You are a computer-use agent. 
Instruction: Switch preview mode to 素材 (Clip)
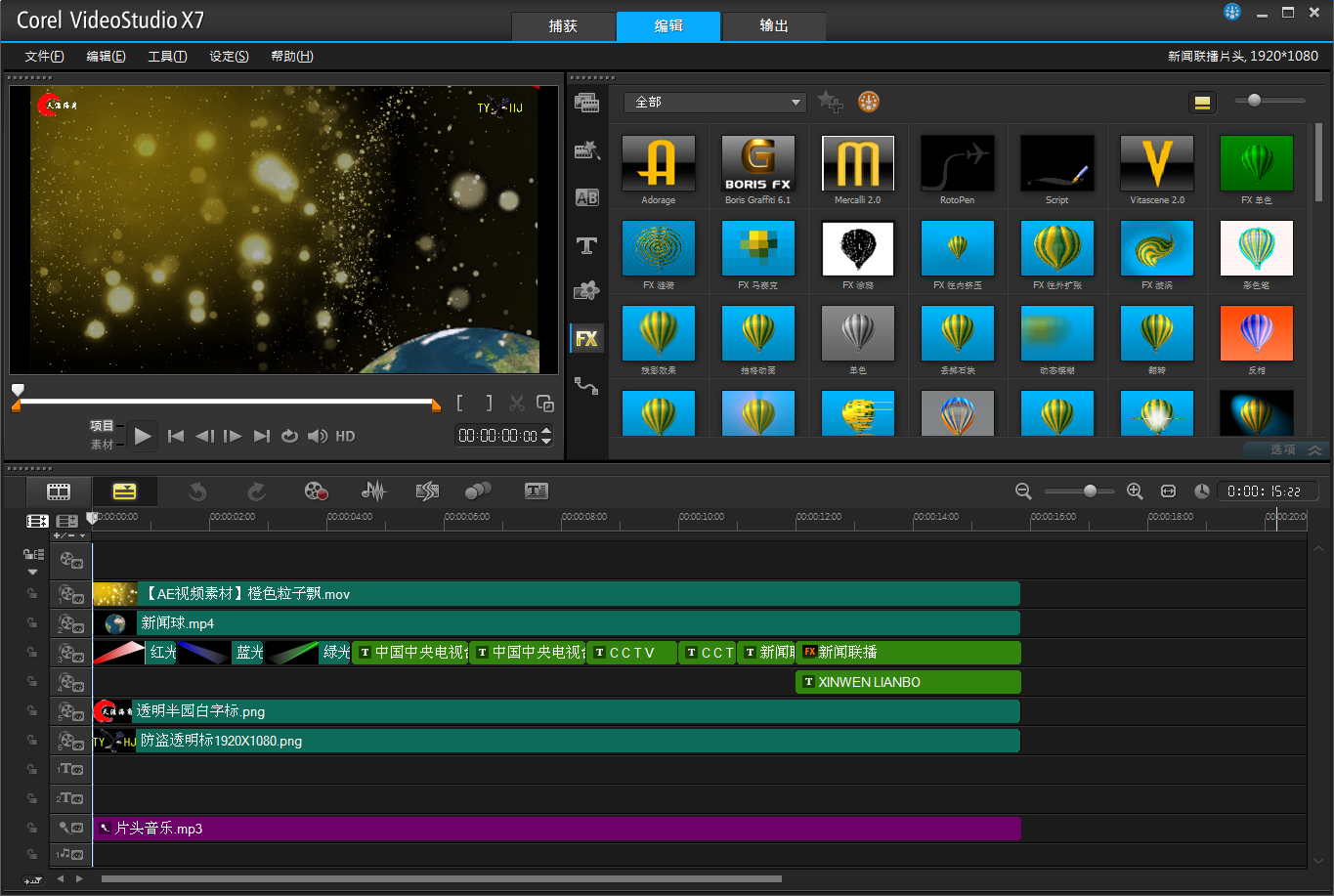coord(102,445)
